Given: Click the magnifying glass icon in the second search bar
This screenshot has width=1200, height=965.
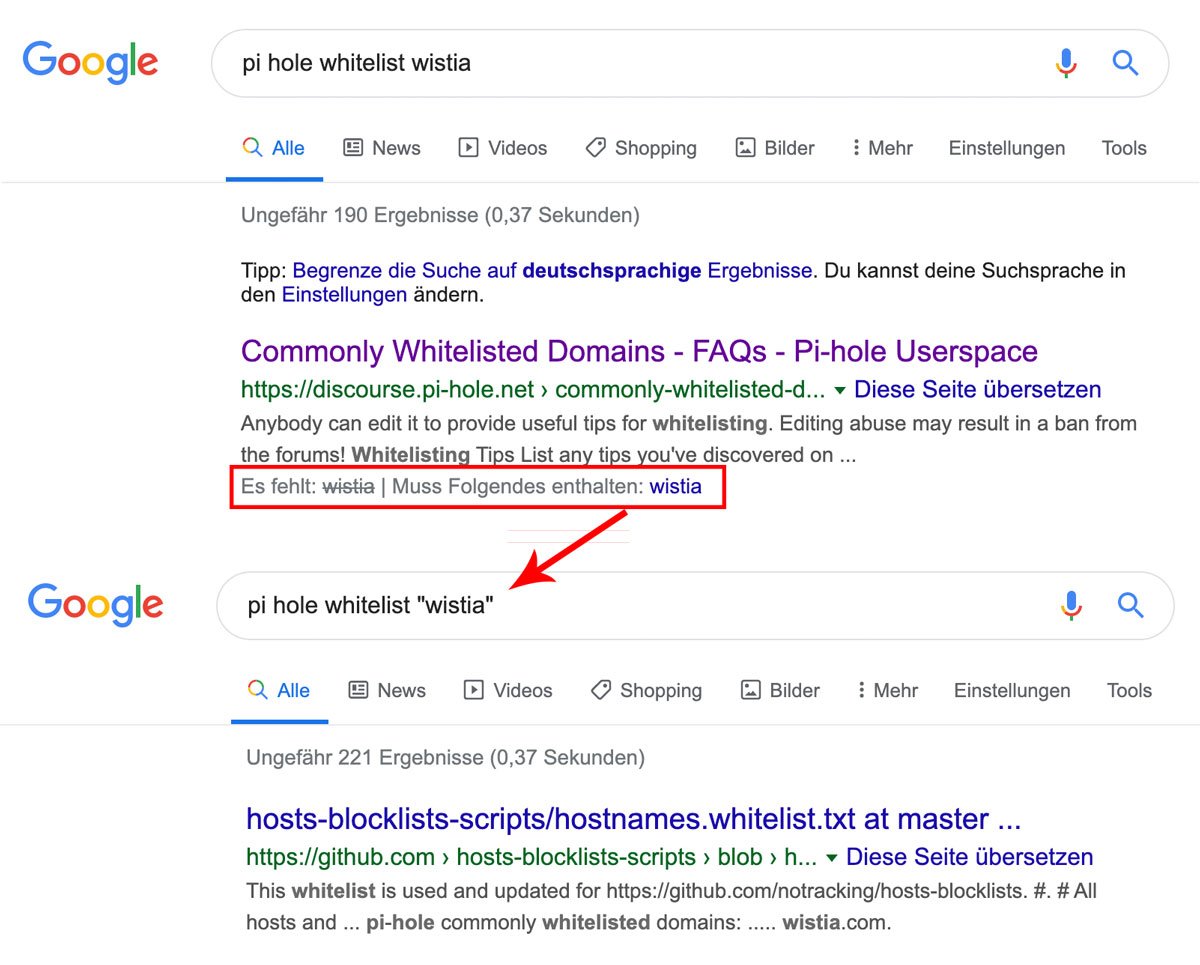Looking at the screenshot, I should tap(1130, 605).
